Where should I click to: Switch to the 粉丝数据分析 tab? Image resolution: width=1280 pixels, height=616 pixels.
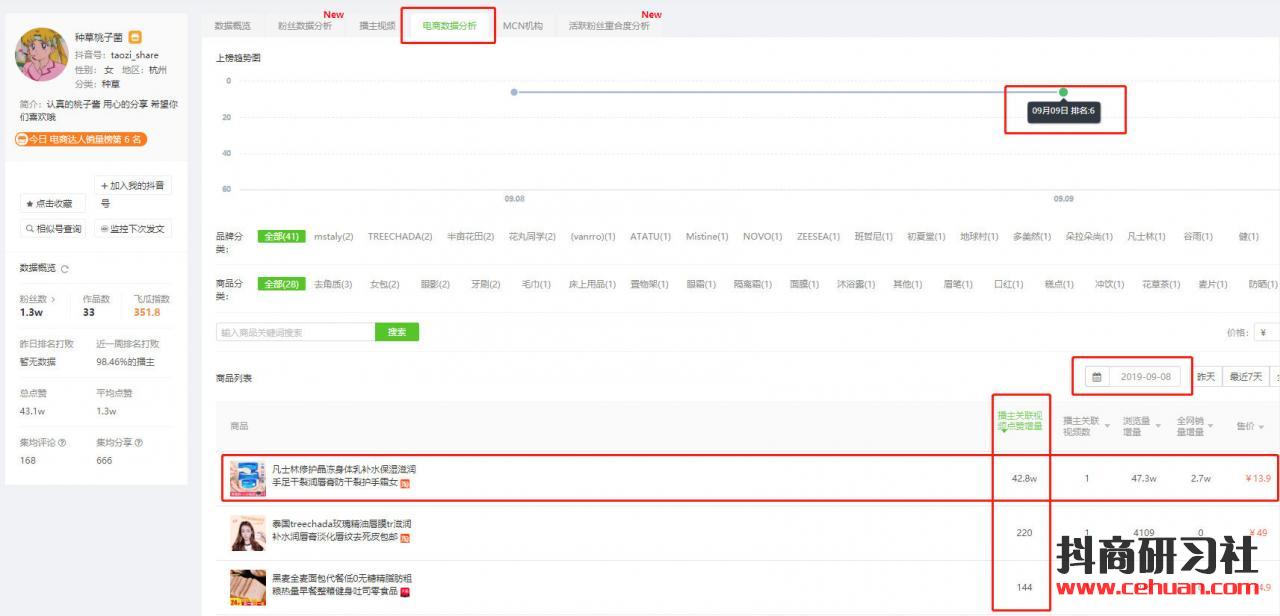pyautogui.click(x=304, y=26)
